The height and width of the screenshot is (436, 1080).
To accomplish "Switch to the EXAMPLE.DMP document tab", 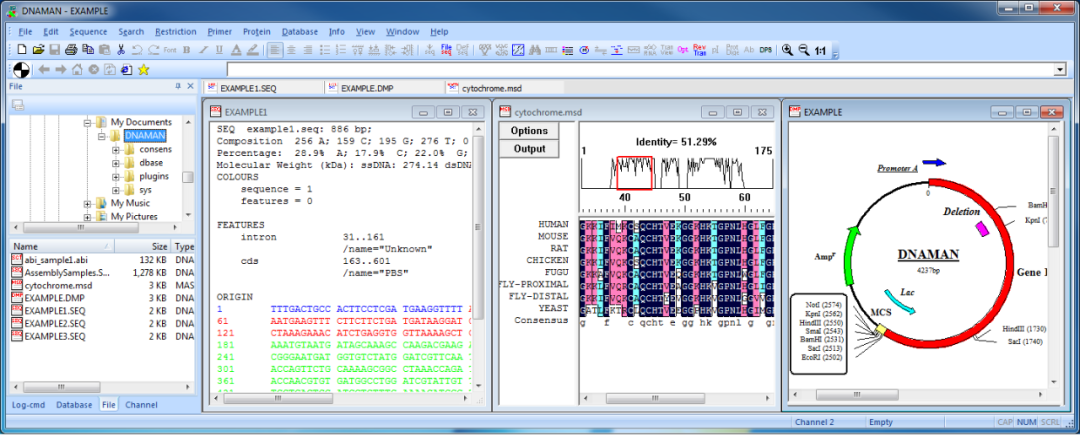I will [x=366, y=88].
